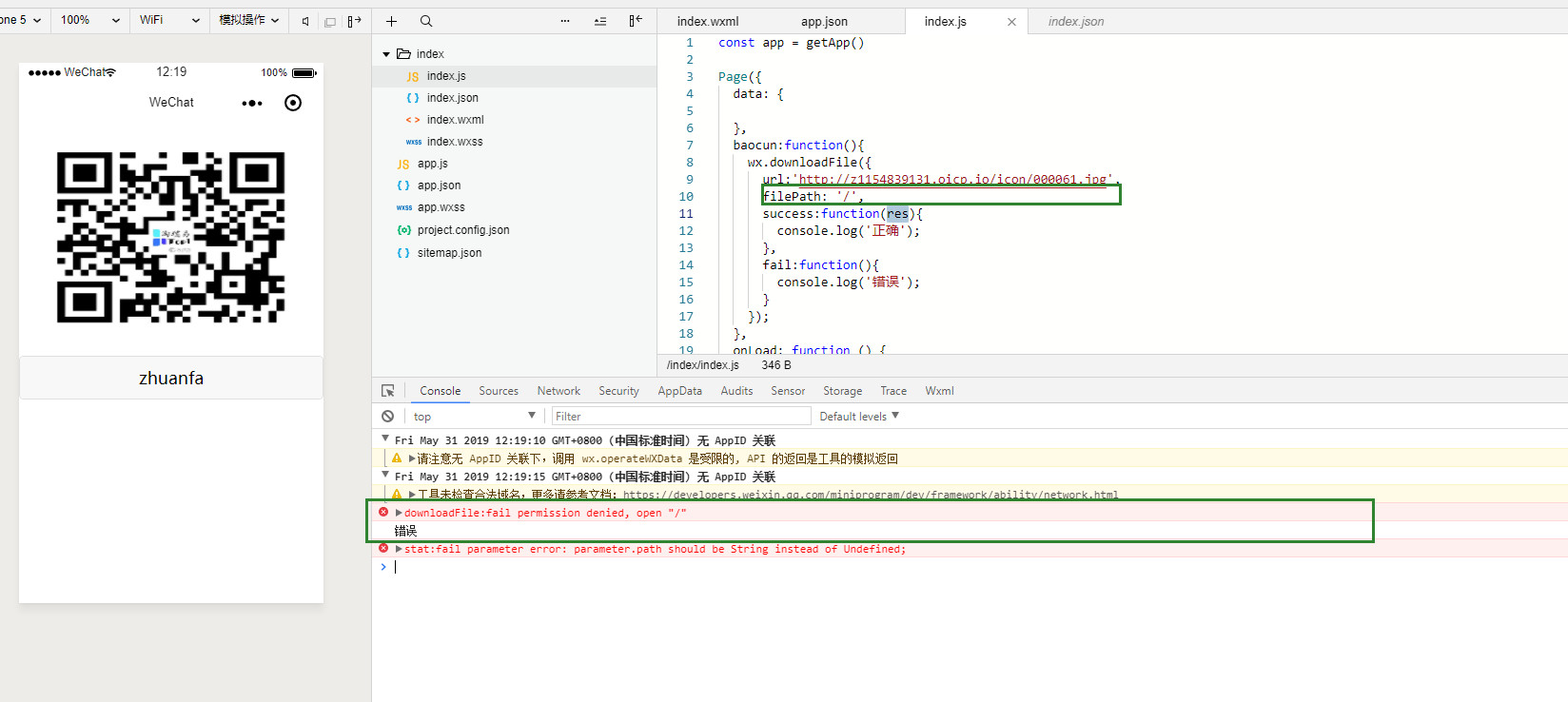1568x702 pixels.
Task: Open the developers.weixin.qq.com network doc link
Action: (x=871, y=495)
